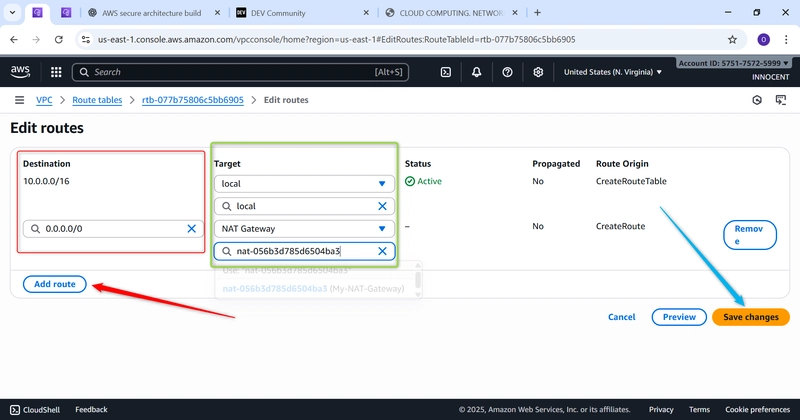Click the Add route button
Screen dimensions: 800x420
tap(55, 285)
